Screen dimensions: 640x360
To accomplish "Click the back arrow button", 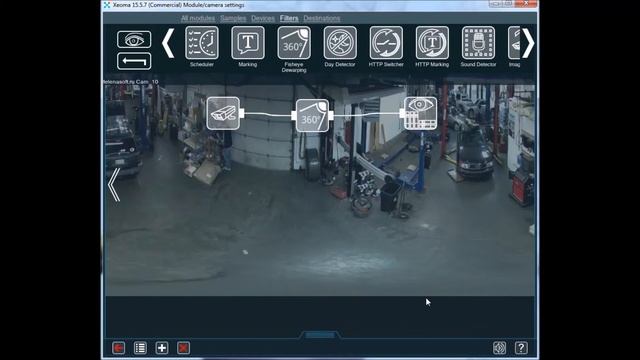I will point(134,61).
